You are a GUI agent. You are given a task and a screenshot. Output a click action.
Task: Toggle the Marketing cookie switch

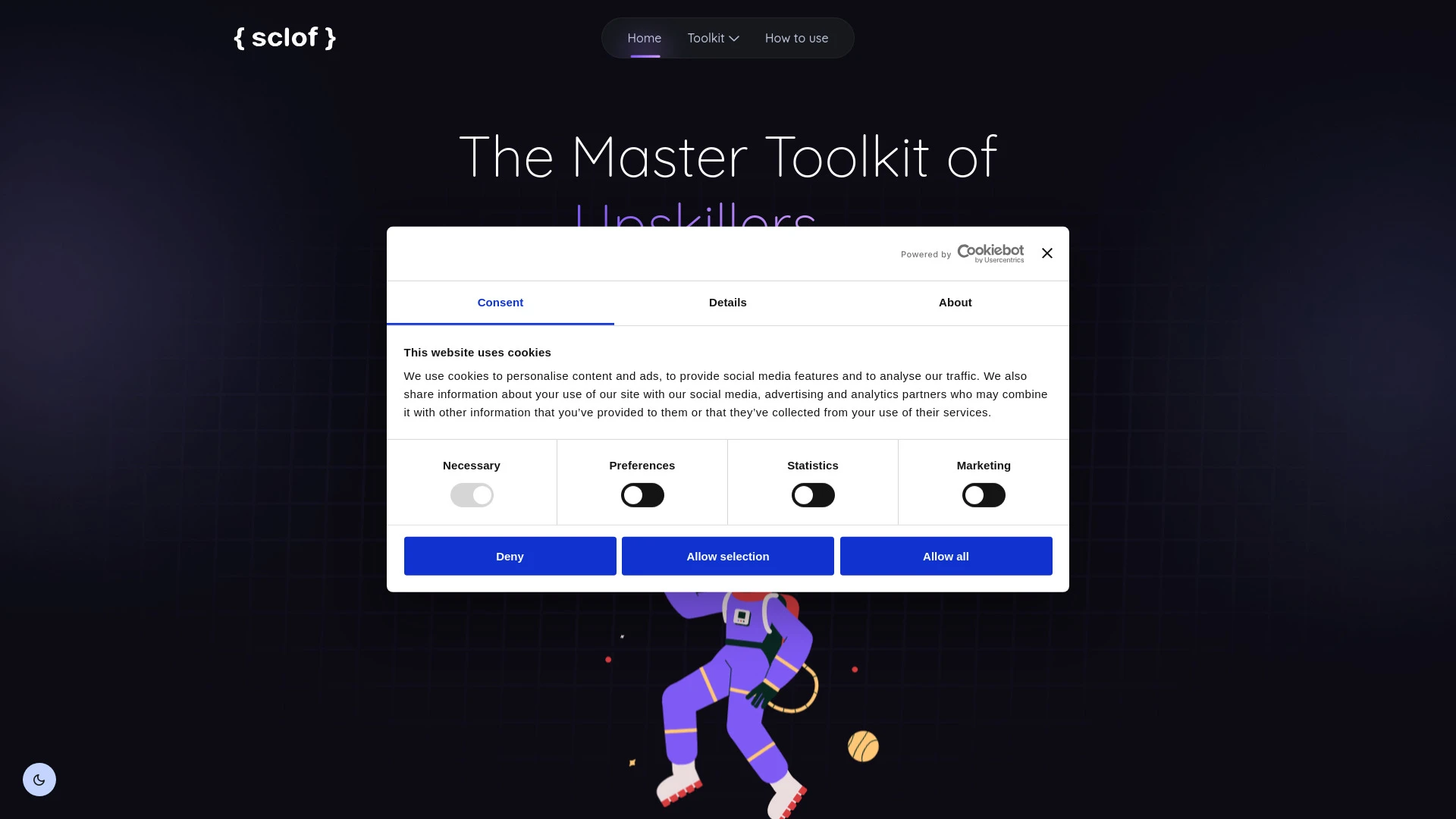click(x=984, y=495)
